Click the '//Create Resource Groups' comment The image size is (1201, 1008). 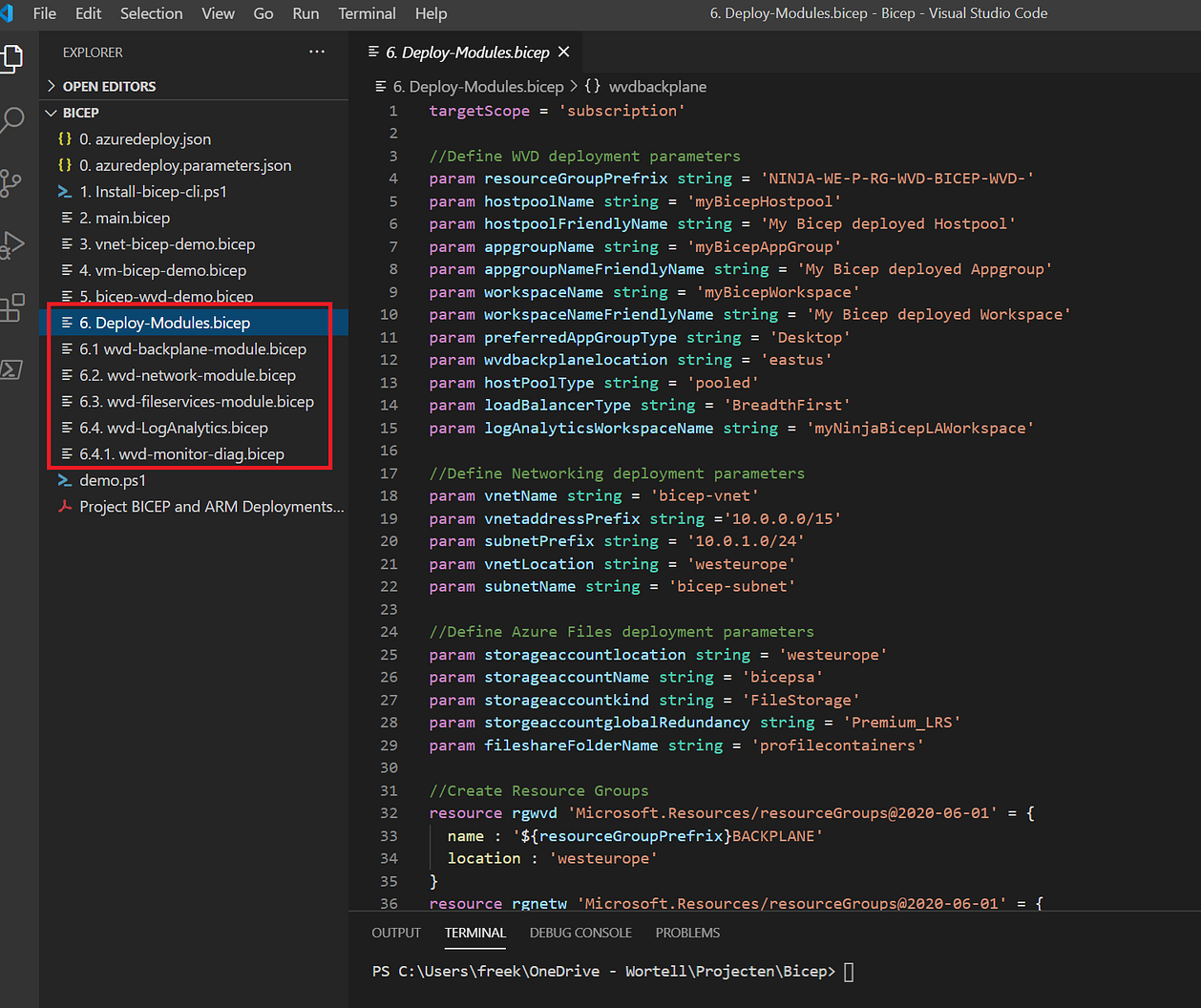[538, 790]
